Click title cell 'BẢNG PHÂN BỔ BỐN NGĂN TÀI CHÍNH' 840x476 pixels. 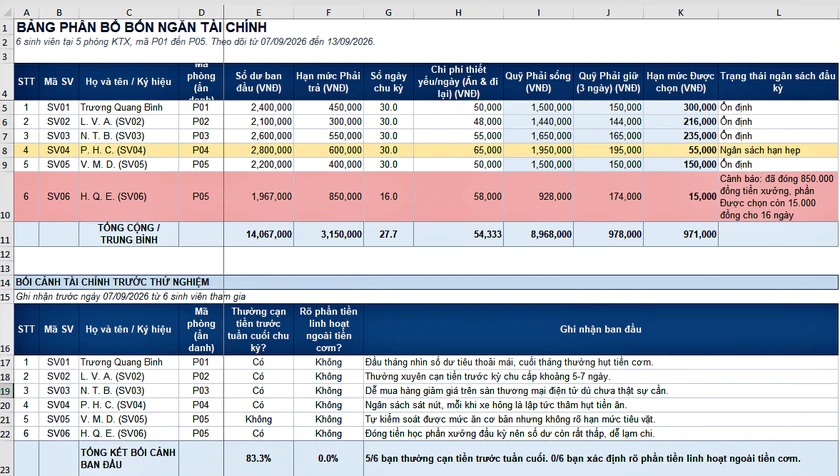click(142, 27)
